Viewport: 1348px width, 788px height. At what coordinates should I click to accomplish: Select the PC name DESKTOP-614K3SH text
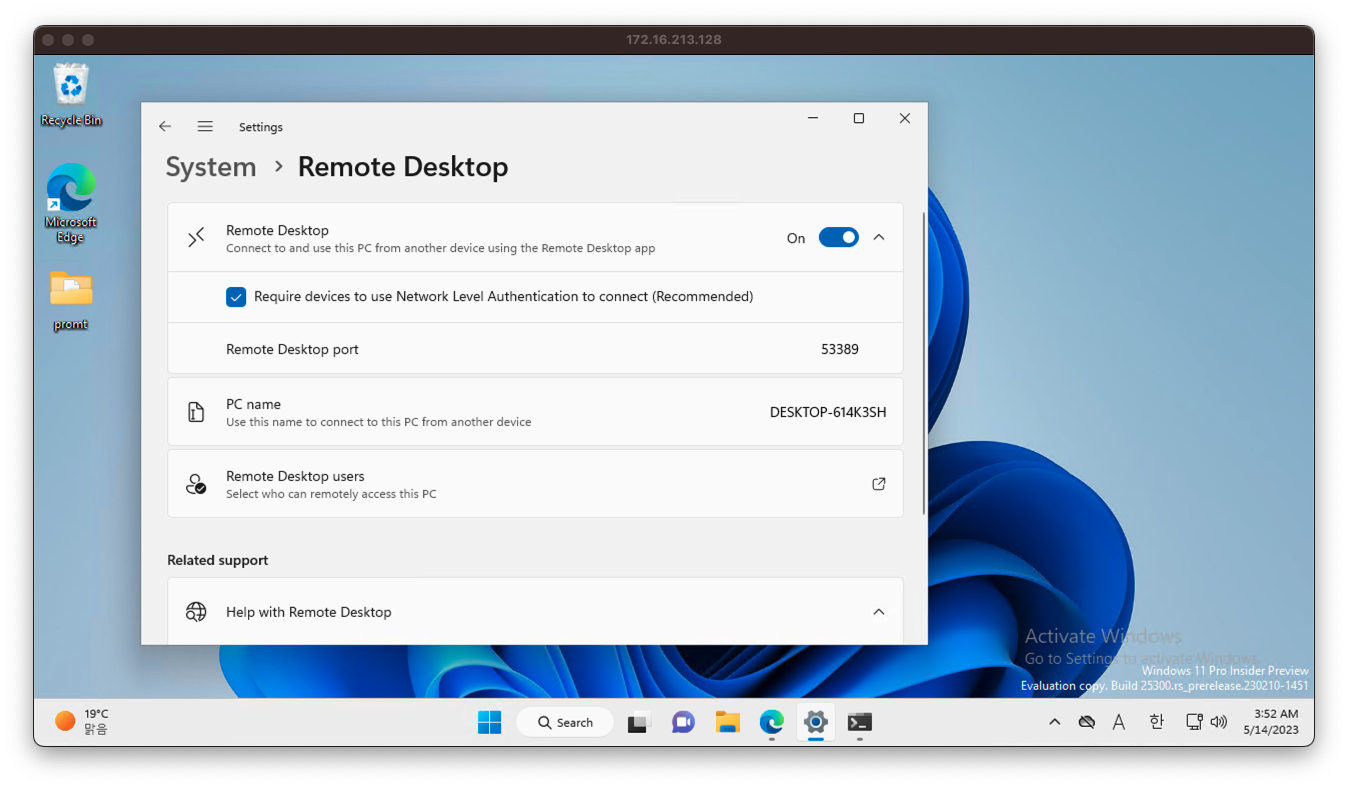(x=828, y=412)
